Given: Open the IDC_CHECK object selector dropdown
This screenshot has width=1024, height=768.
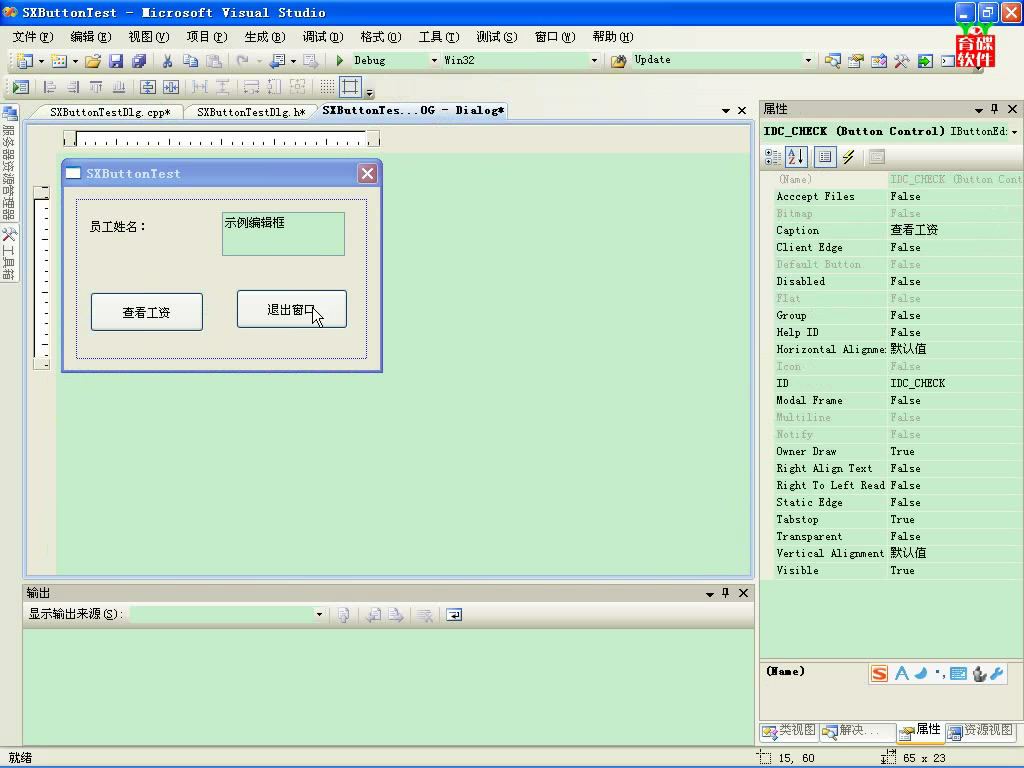Looking at the screenshot, I should [1014, 132].
